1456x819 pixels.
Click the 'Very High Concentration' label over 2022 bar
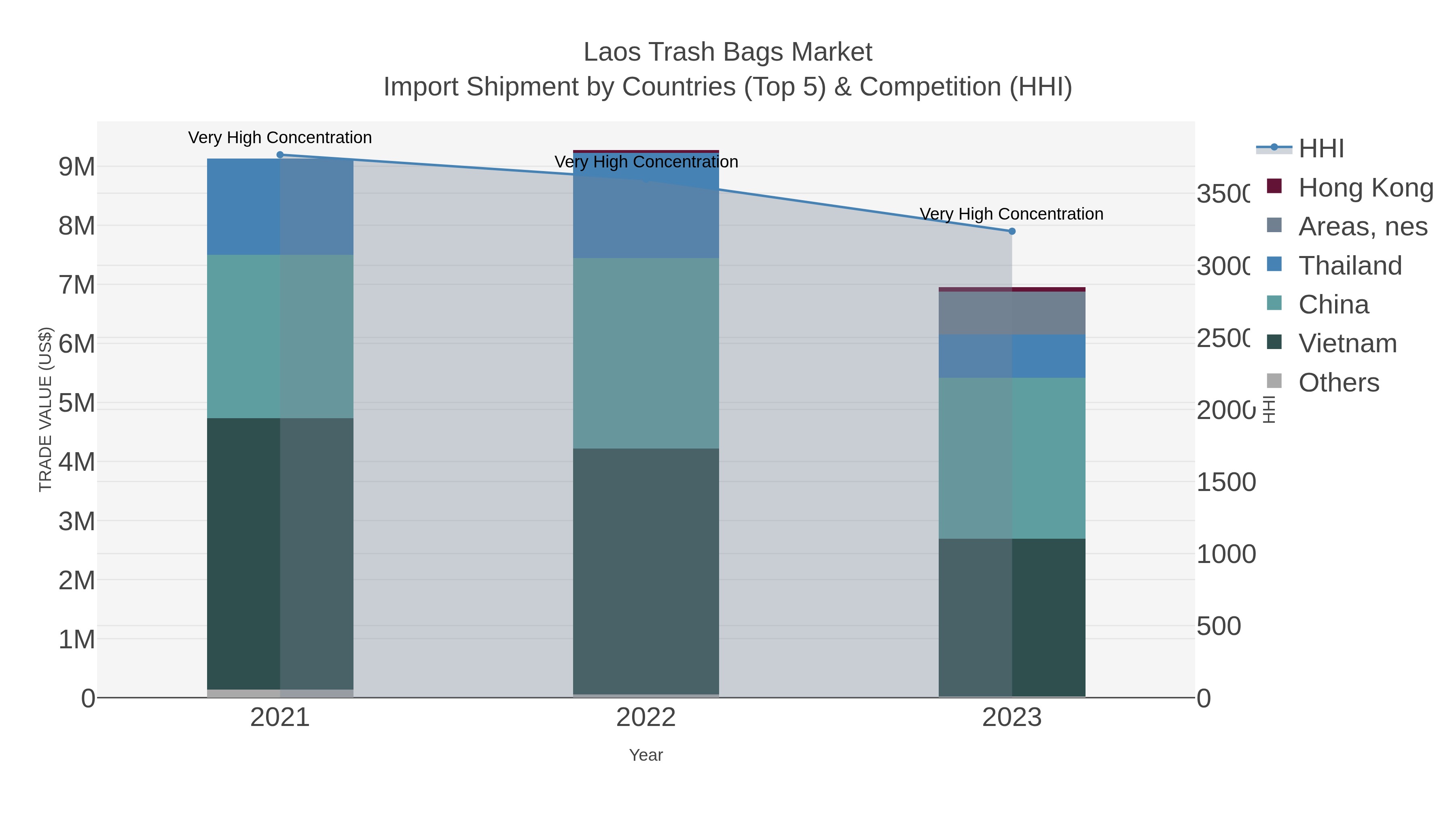(x=646, y=162)
